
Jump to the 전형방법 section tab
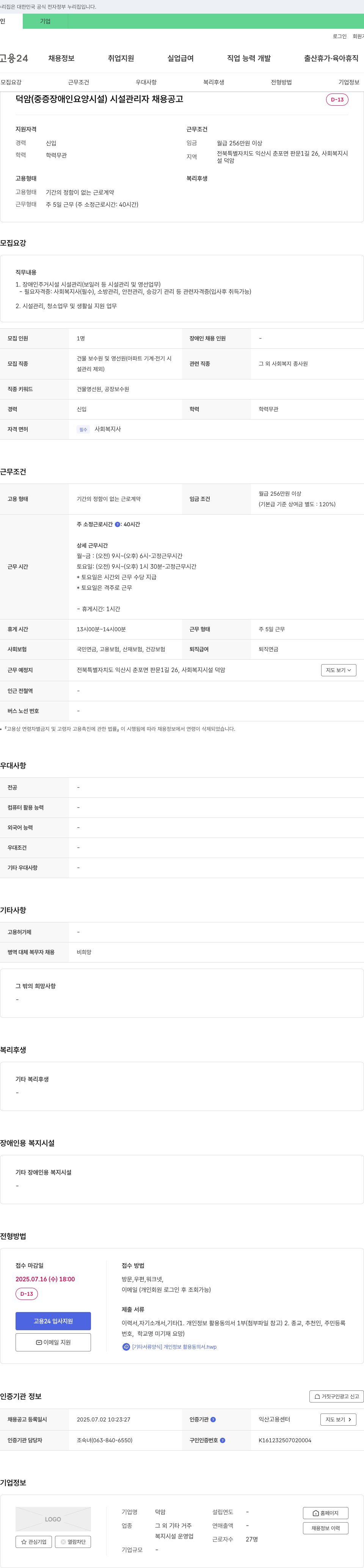click(282, 82)
